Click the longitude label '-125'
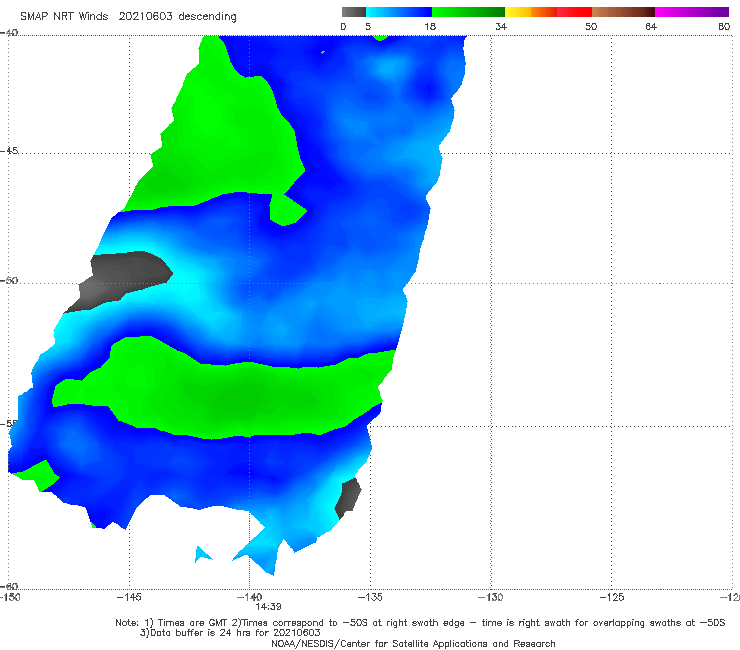The width and height of the screenshot is (740, 650). point(612,597)
